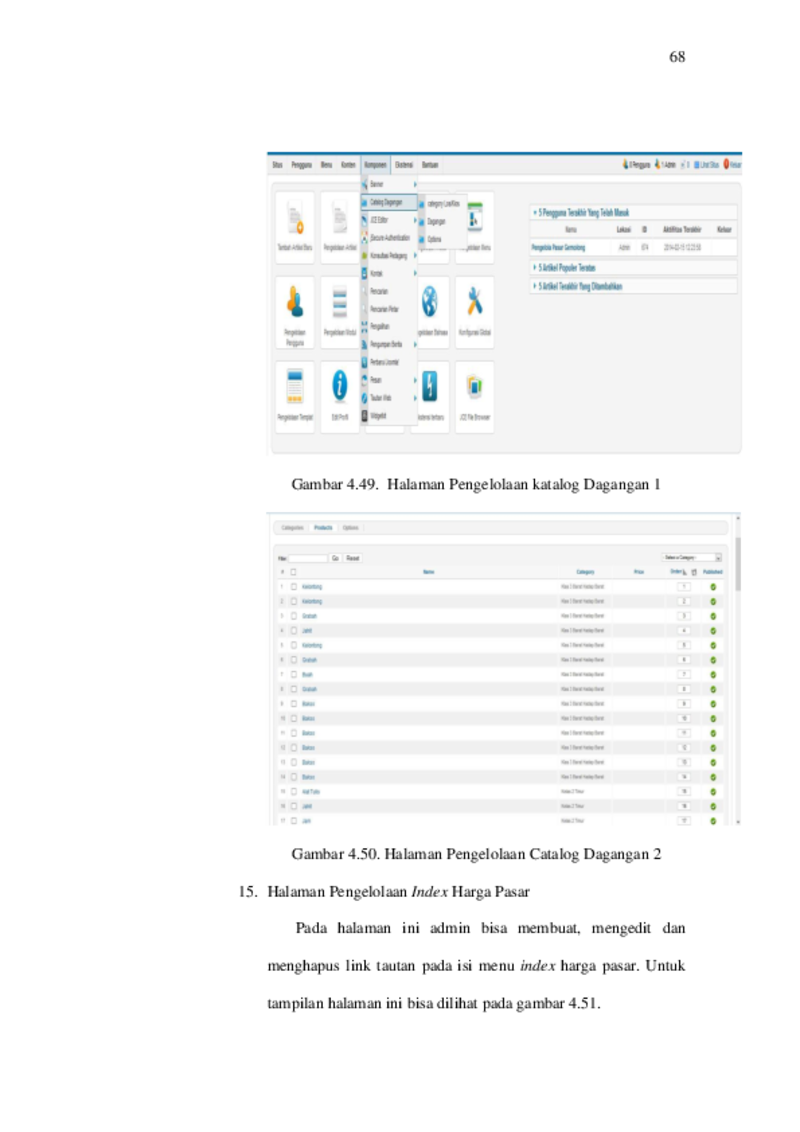The height and width of the screenshot is (1132, 800).
Task: Switch to the Options tab in catalog
Action: click(351, 528)
